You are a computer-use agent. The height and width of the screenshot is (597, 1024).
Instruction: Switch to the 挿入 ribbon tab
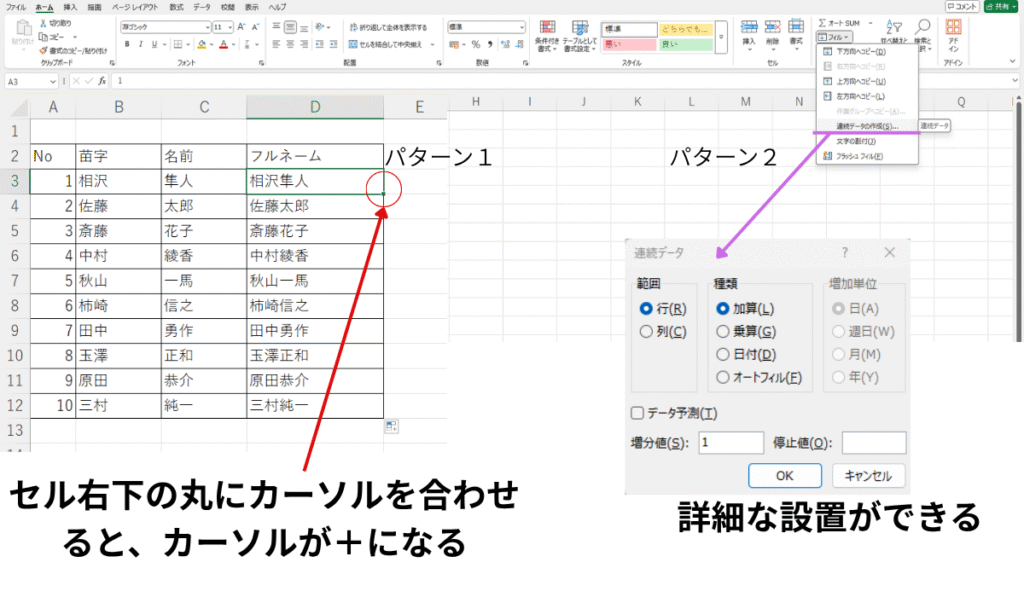[70, 6]
